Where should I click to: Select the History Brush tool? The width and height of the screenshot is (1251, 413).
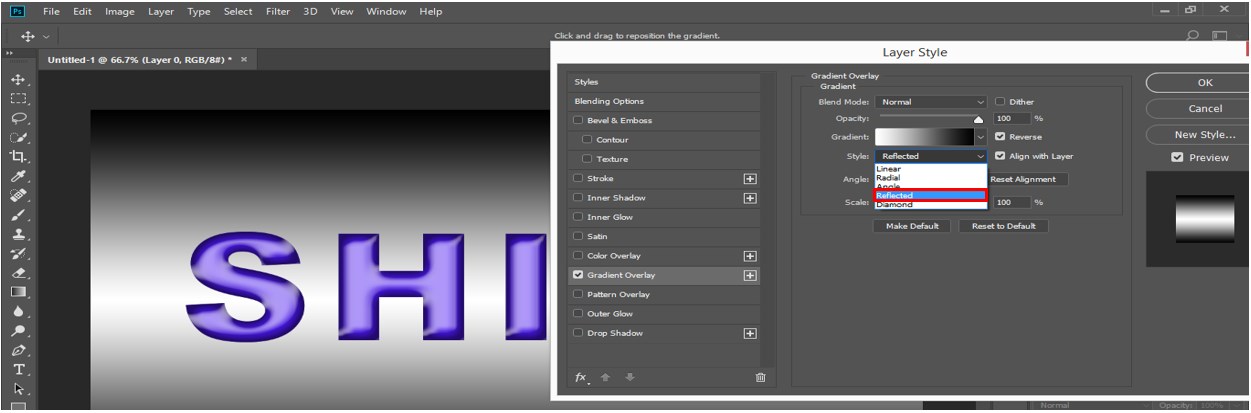(x=18, y=253)
